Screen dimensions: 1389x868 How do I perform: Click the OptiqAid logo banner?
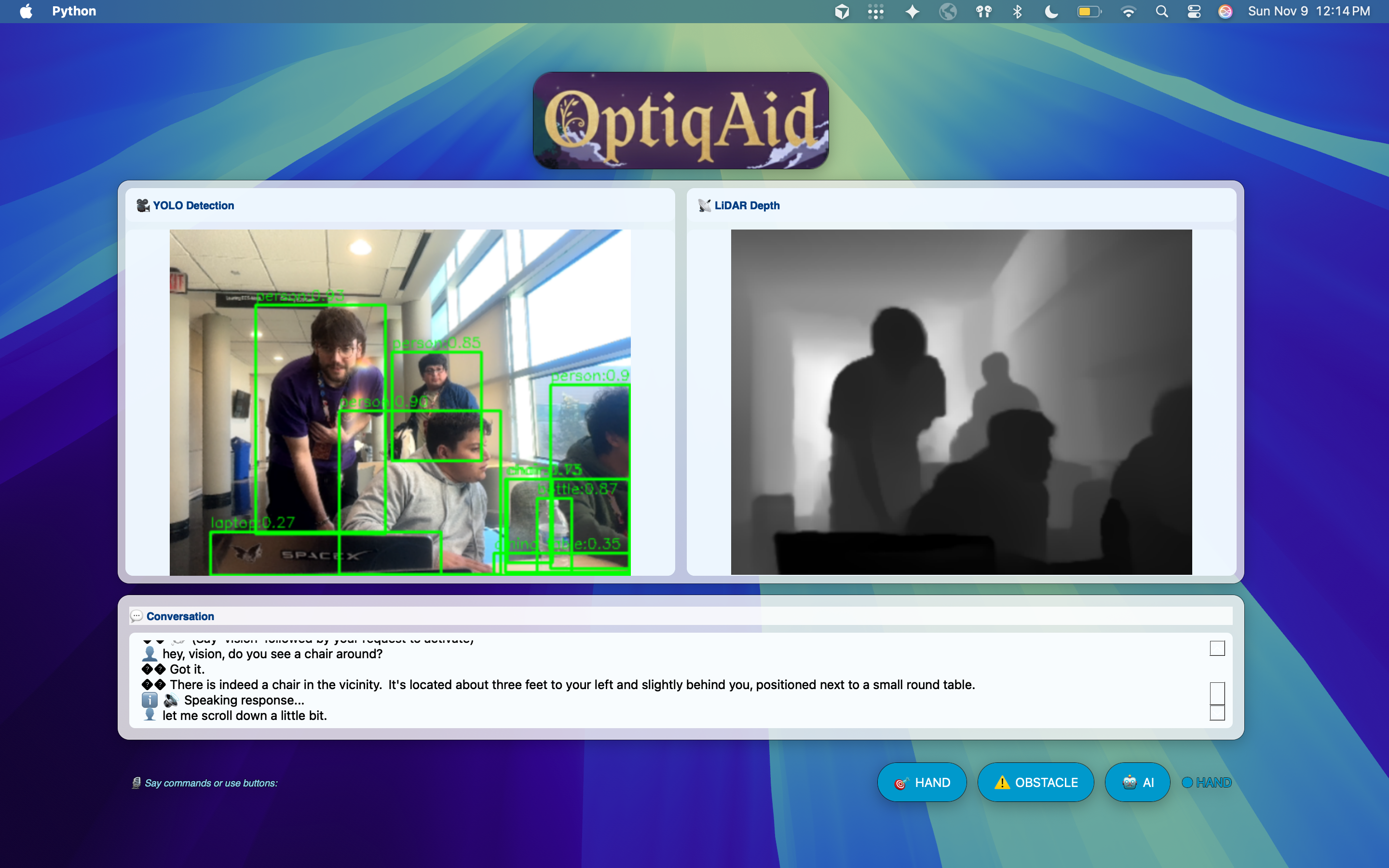pos(681,121)
